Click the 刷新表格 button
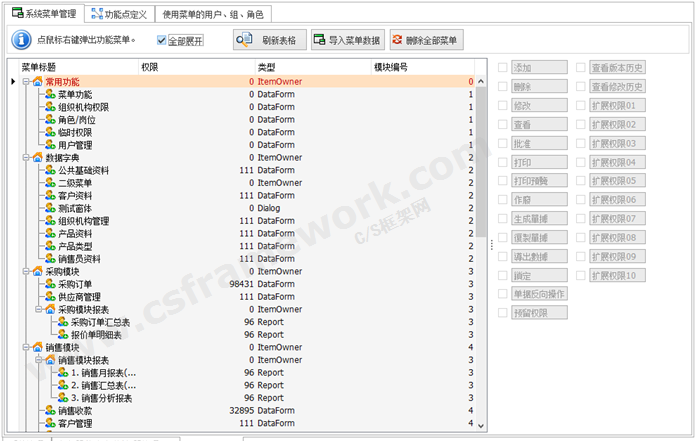The width and height of the screenshot is (696, 441). coord(269,40)
